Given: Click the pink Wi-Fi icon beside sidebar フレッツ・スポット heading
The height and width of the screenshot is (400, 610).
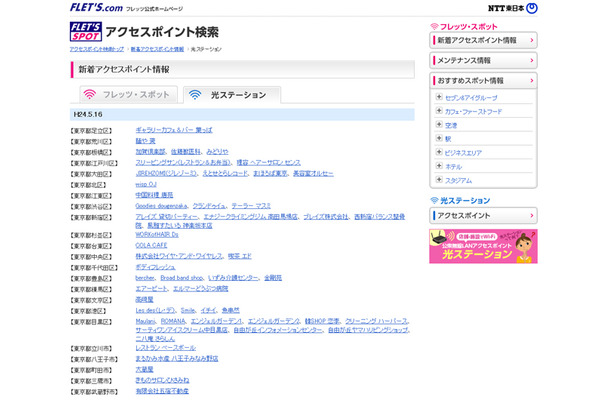Looking at the screenshot, I should pyautogui.click(x=434, y=26).
